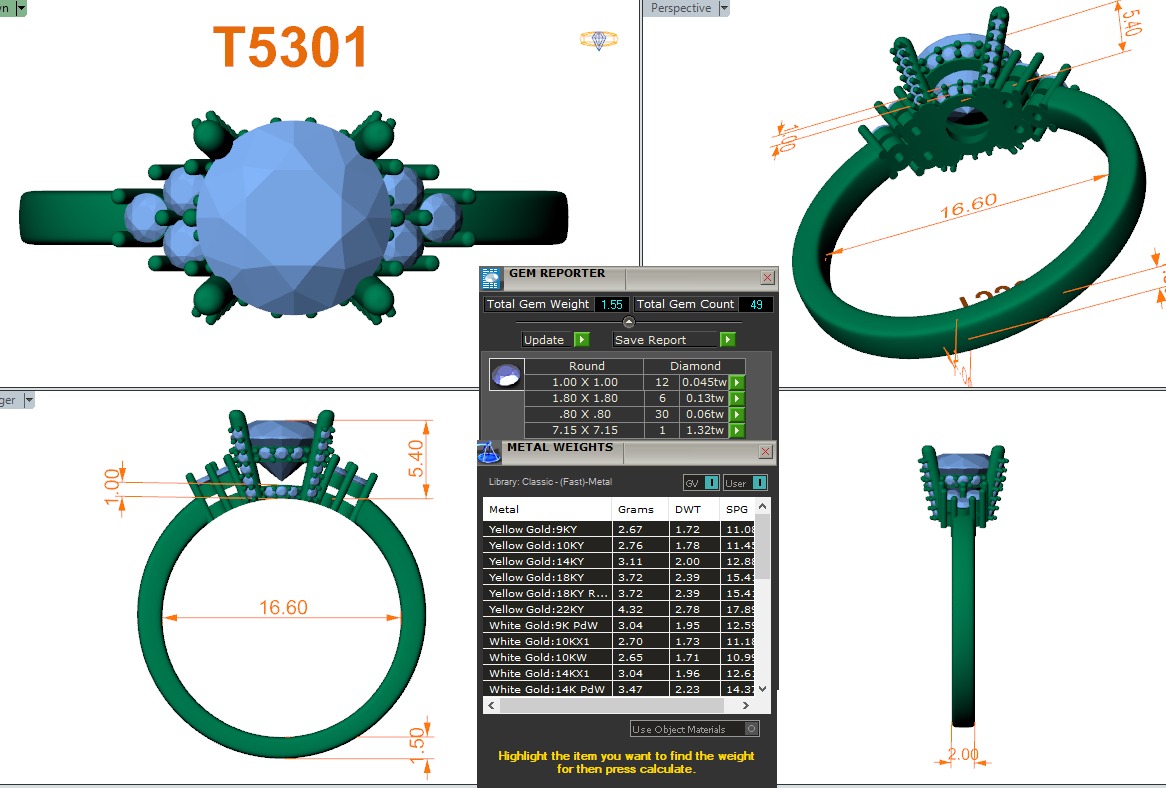Click the green arrow next to Update

[582, 340]
